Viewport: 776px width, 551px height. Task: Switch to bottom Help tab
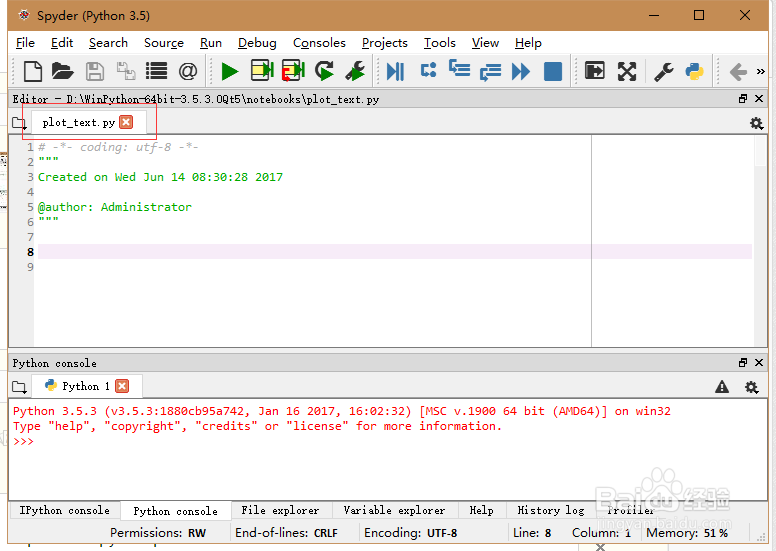click(x=482, y=510)
